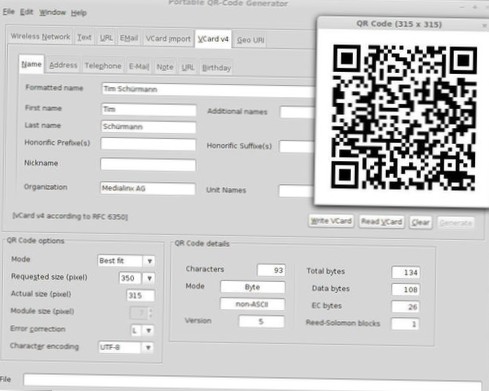The image size is (489, 391).
Task: Switch to the Text tab
Action: click(x=84, y=37)
